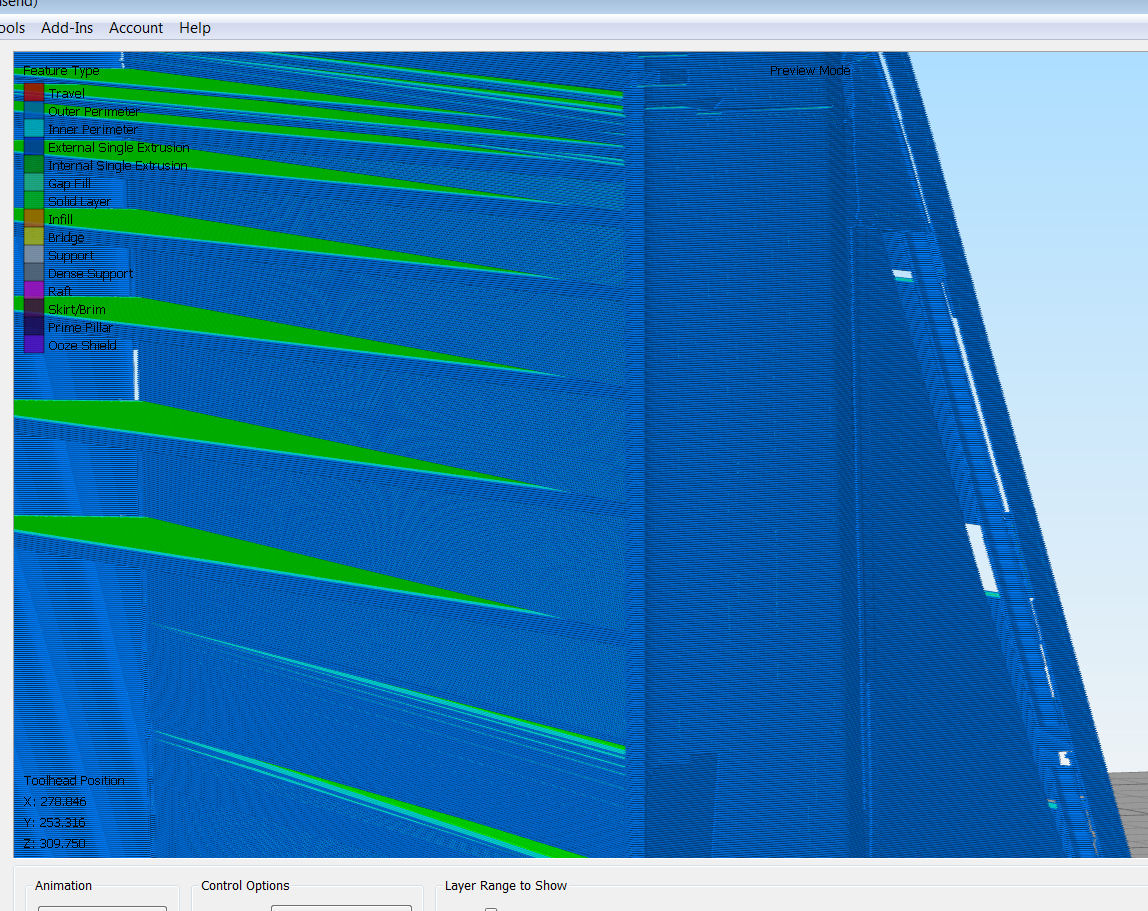Click the 'Support' legend label
Image resolution: width=1148 pixels, height=911 pixels.
(x=70, y=256)
